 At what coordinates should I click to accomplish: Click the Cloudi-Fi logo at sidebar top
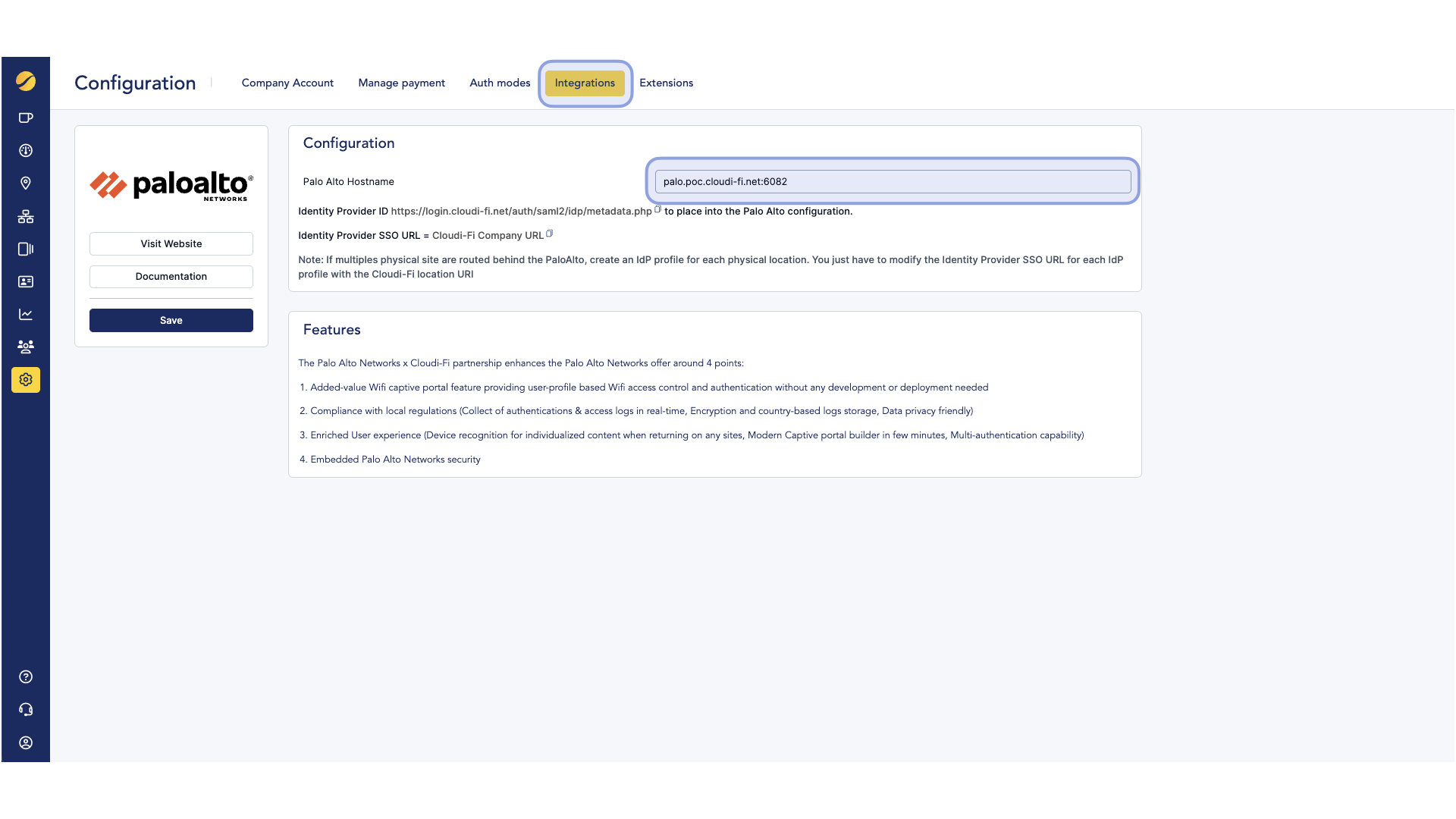coord(26,83)
